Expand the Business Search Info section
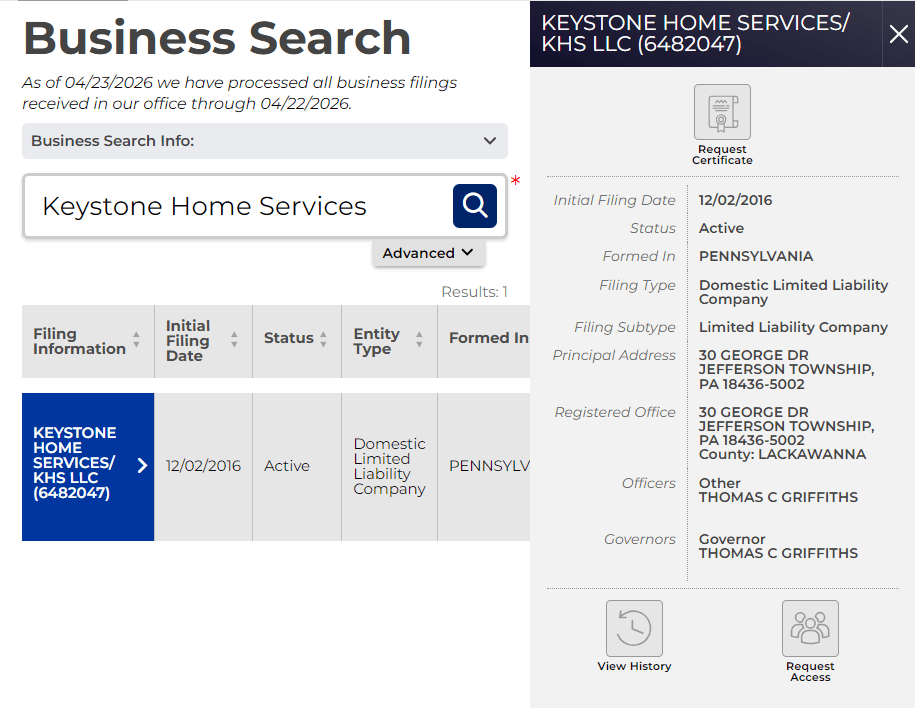The image size is (915, 708). 265,141
